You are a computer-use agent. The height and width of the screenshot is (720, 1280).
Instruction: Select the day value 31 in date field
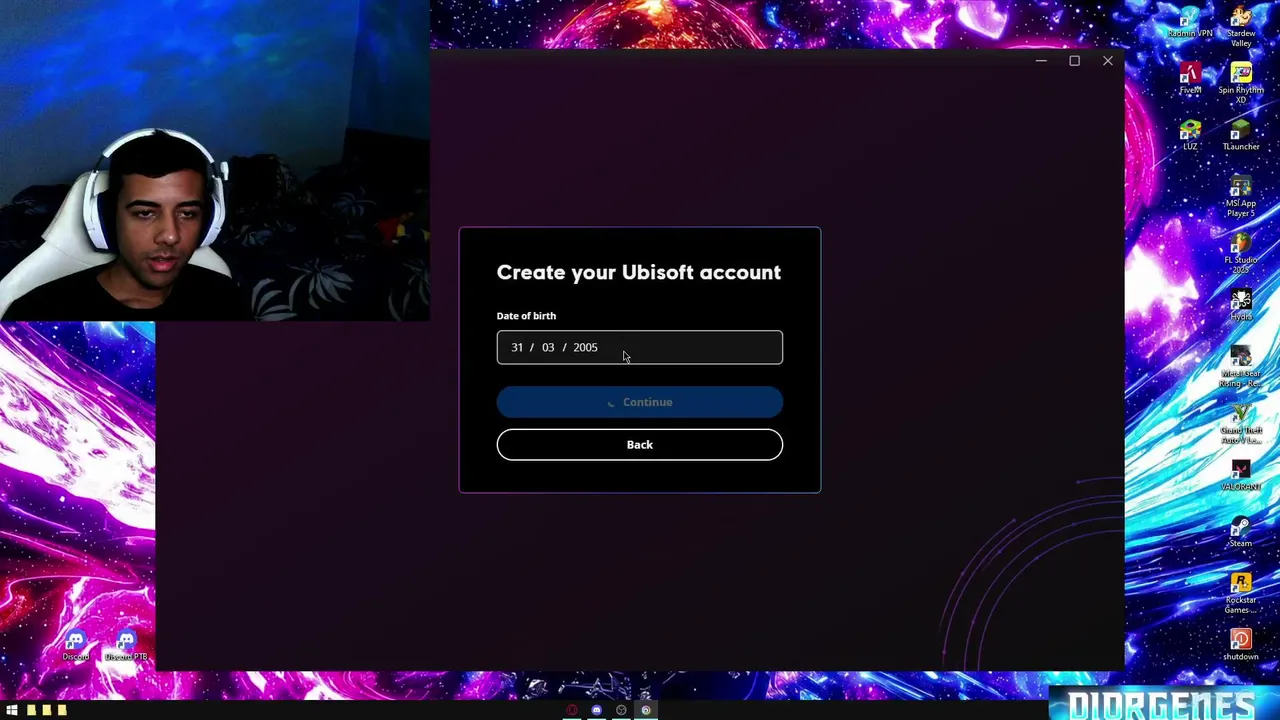pyautogui.click(x=517, y=347)
